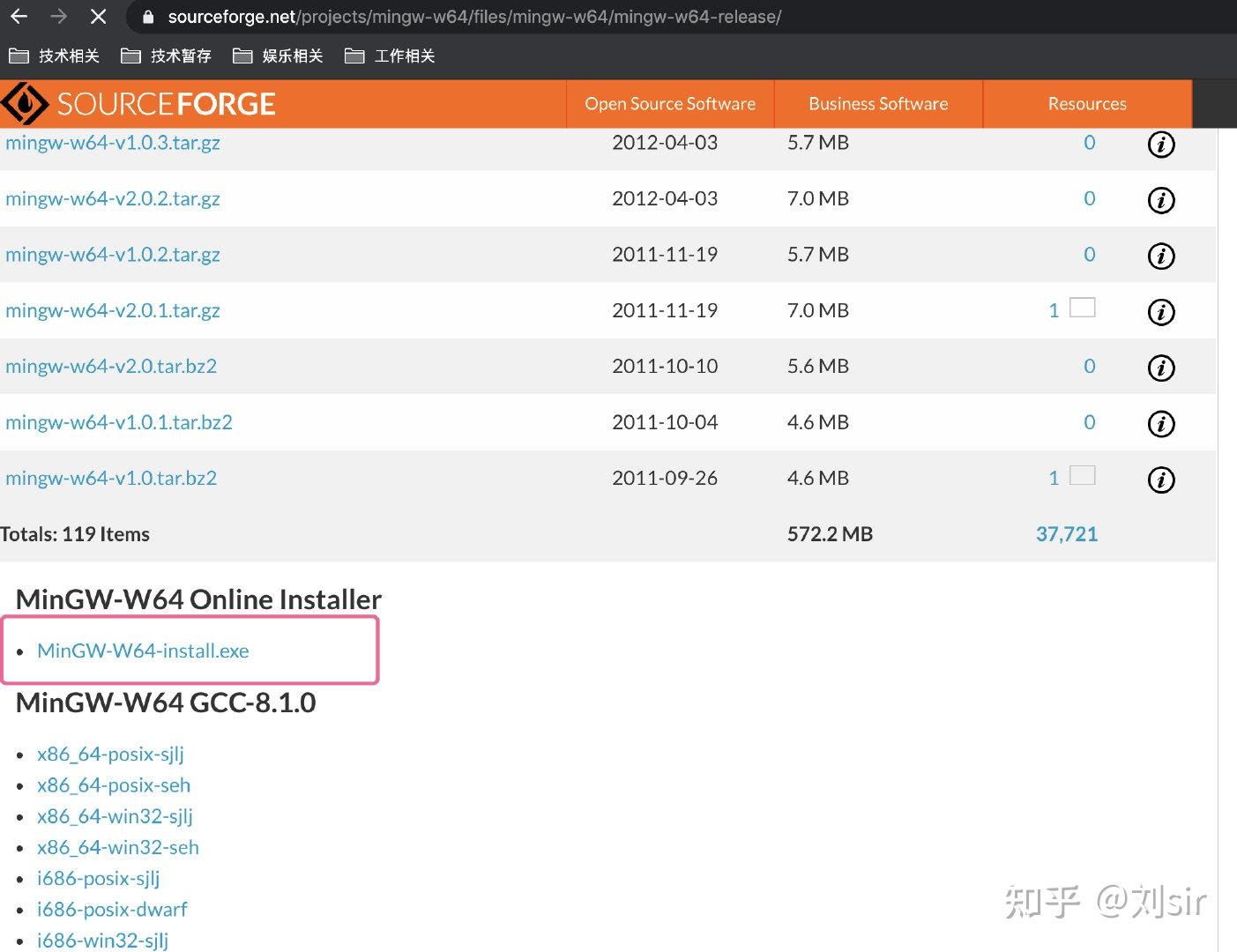The image size is (1237, 952).
Task: Download MinGW-W64-install.exe
Action: pyautogui.click(x=143, y=651)
